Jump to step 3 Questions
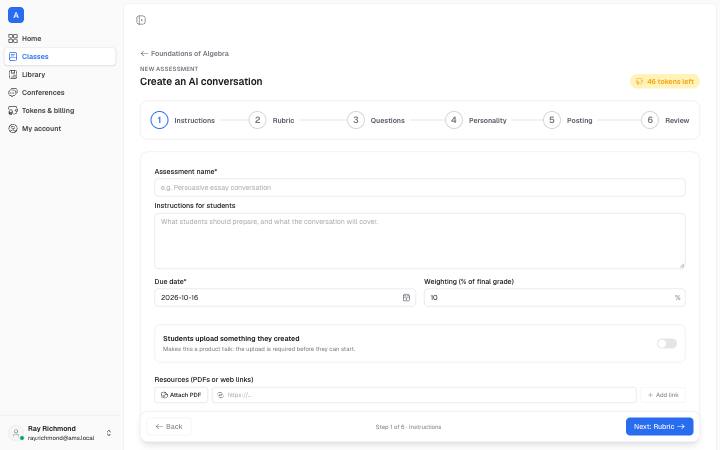This screenshot has width=720, height=450. (x=376, y=120)
